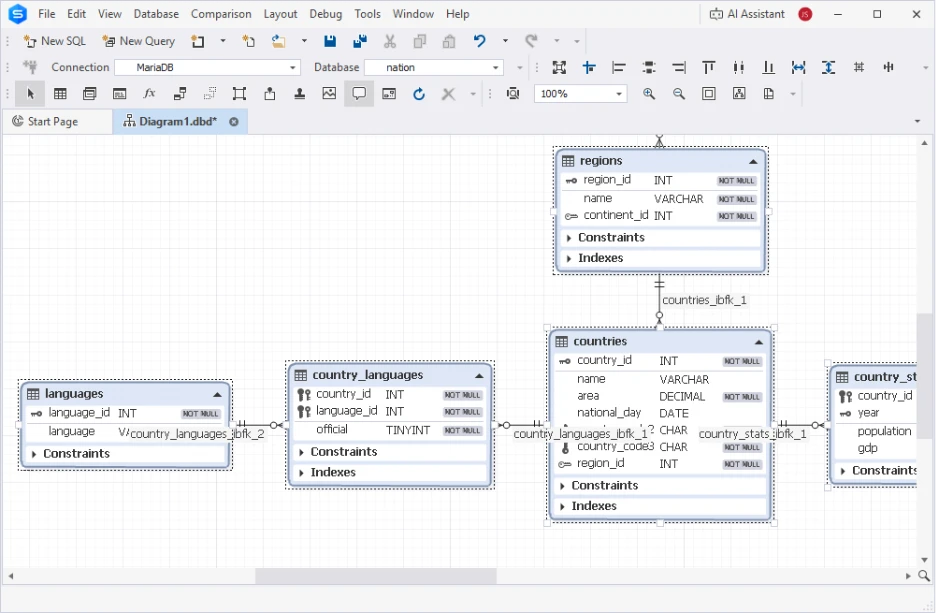Click the New Stamp tool icon
The width and height of the screenshot is (936, 613).
click(300, 94)
